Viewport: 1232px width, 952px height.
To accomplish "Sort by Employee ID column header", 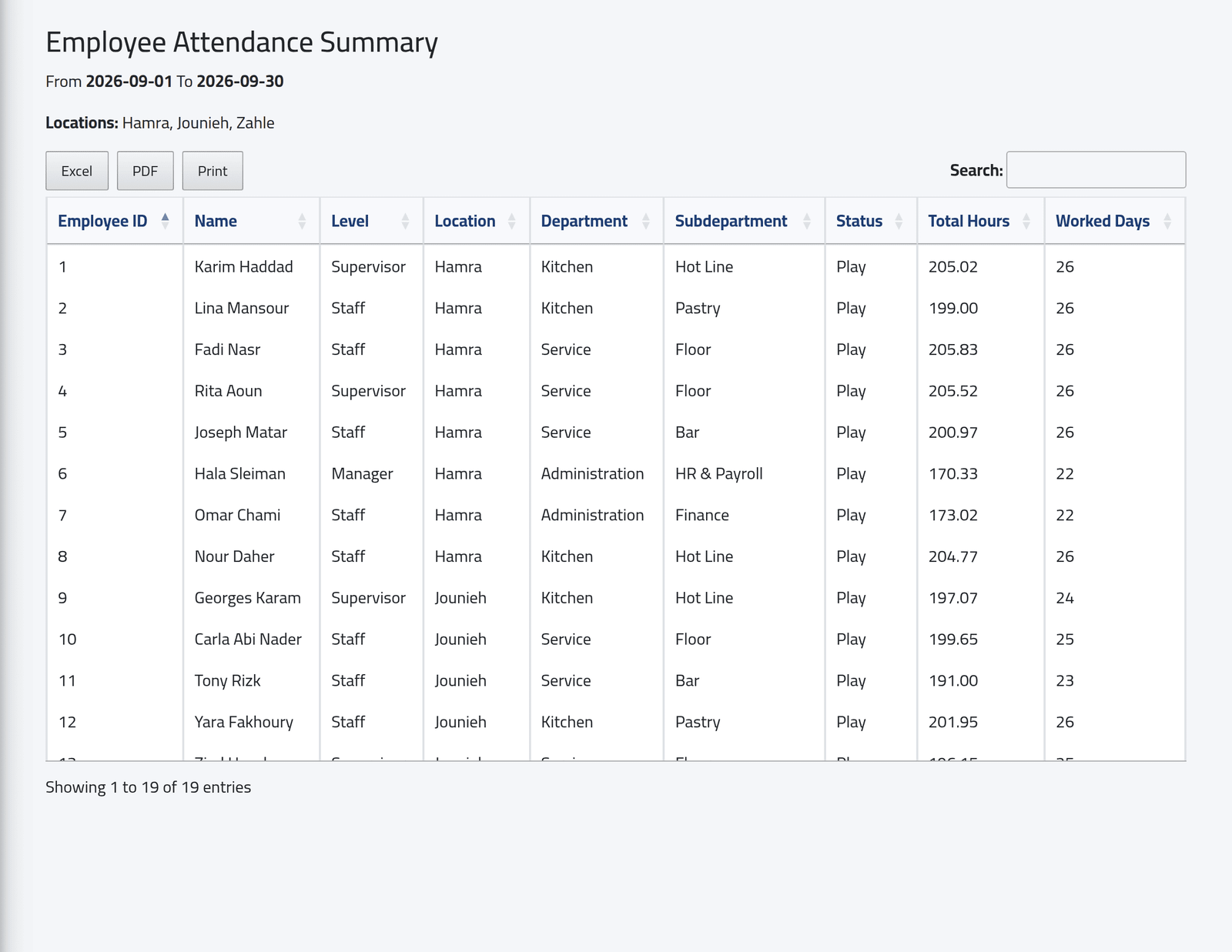I will (x=115, y=222).
